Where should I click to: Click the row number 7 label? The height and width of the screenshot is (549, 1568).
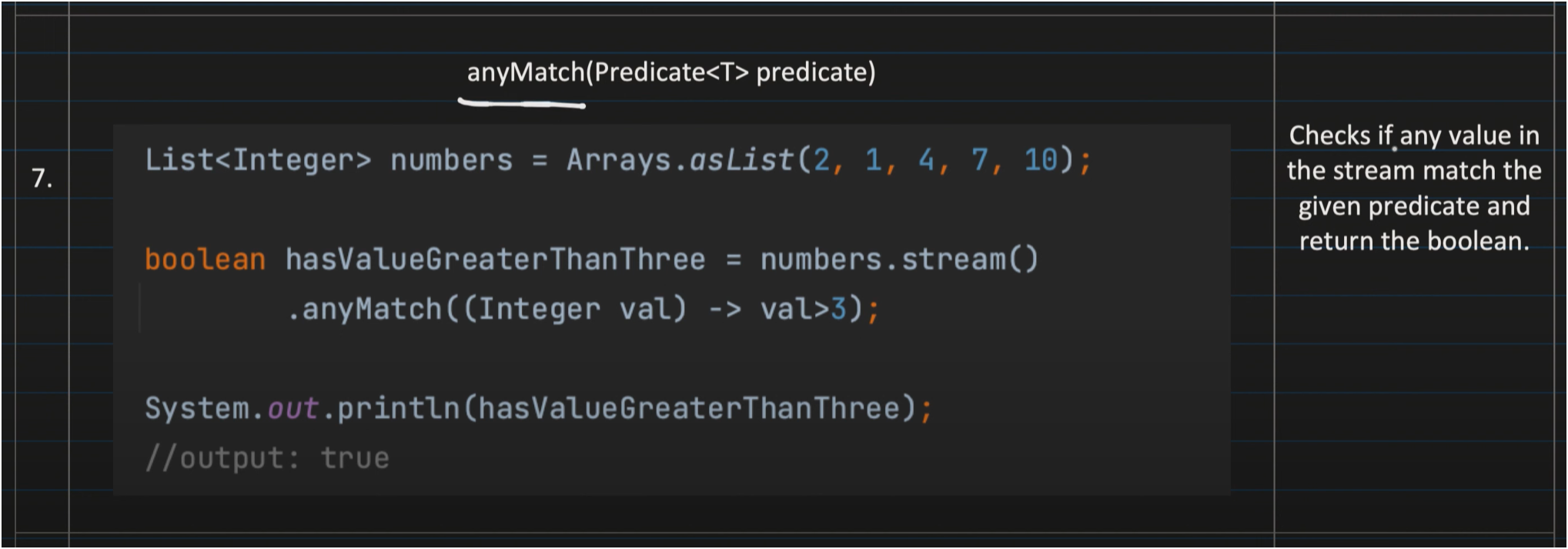tap(42, 179)
